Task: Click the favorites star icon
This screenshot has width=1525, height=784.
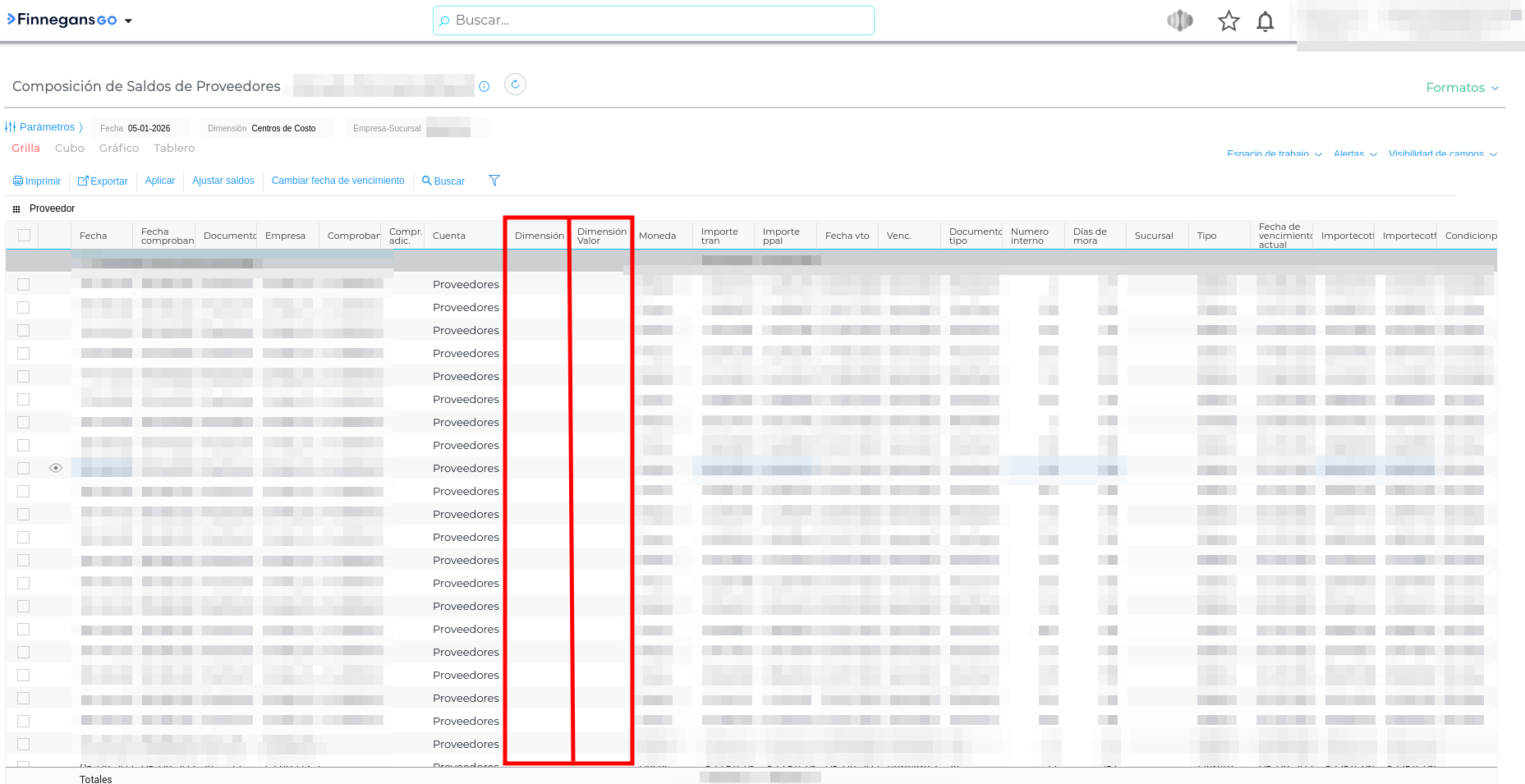Action: 1228,21
